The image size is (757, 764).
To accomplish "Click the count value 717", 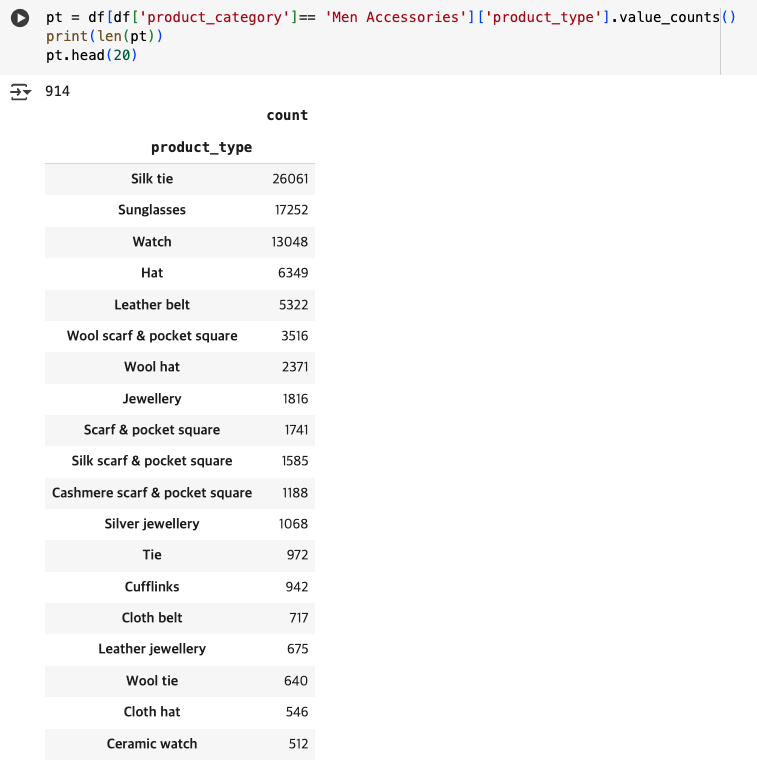I will pyautogui.click(x=299, y=618).
